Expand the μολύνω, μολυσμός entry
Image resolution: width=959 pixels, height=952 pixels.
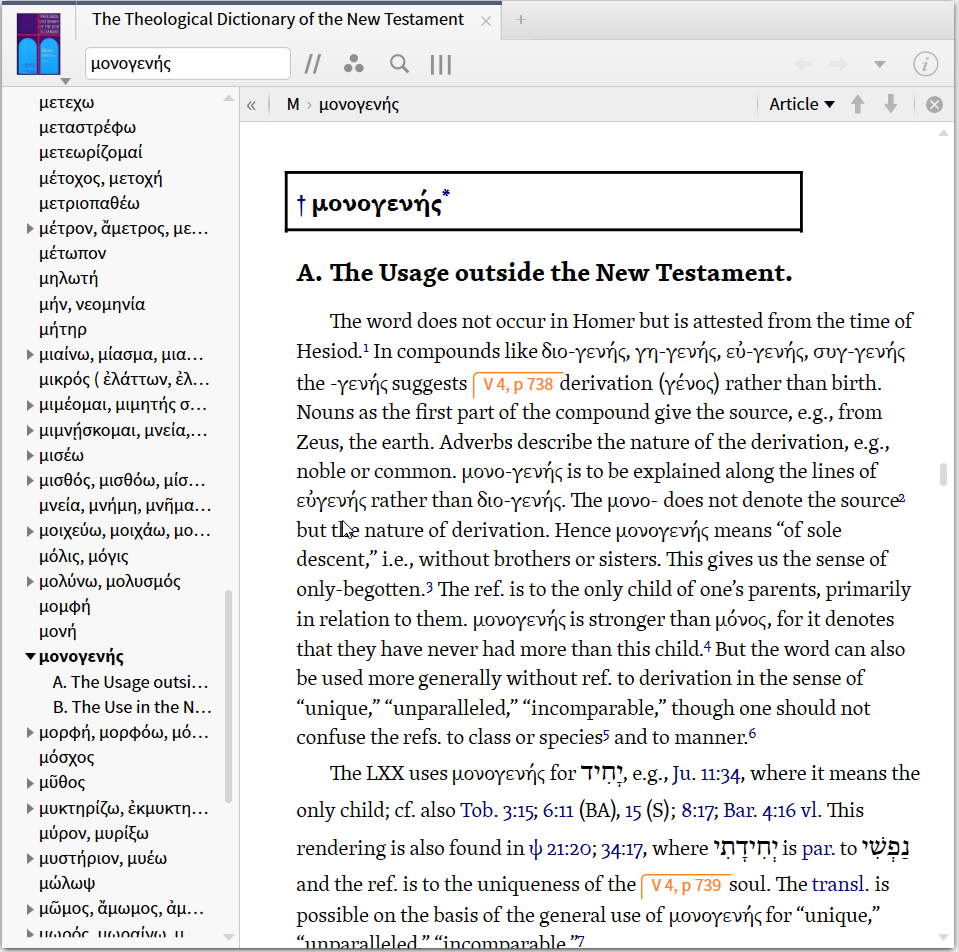[x=29, y=581]
